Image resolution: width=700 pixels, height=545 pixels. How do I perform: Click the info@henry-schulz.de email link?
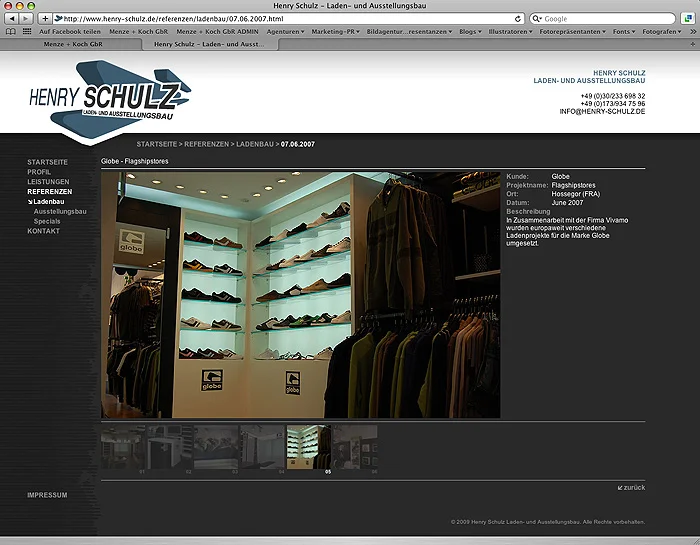coord(602,111)
